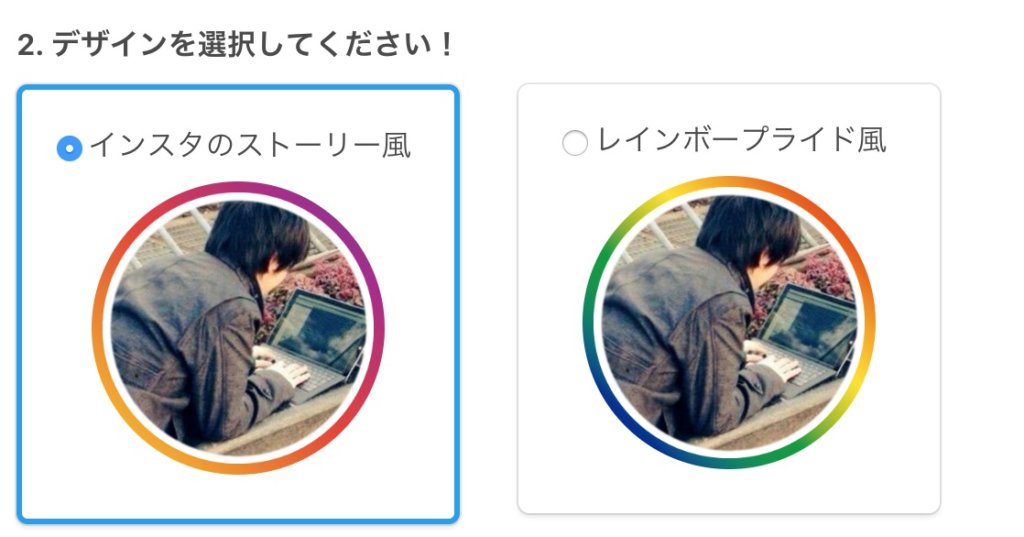Click the green segment of the rainbow ring
Screen dimensions: 1024x537
click(x=592, y=287)
